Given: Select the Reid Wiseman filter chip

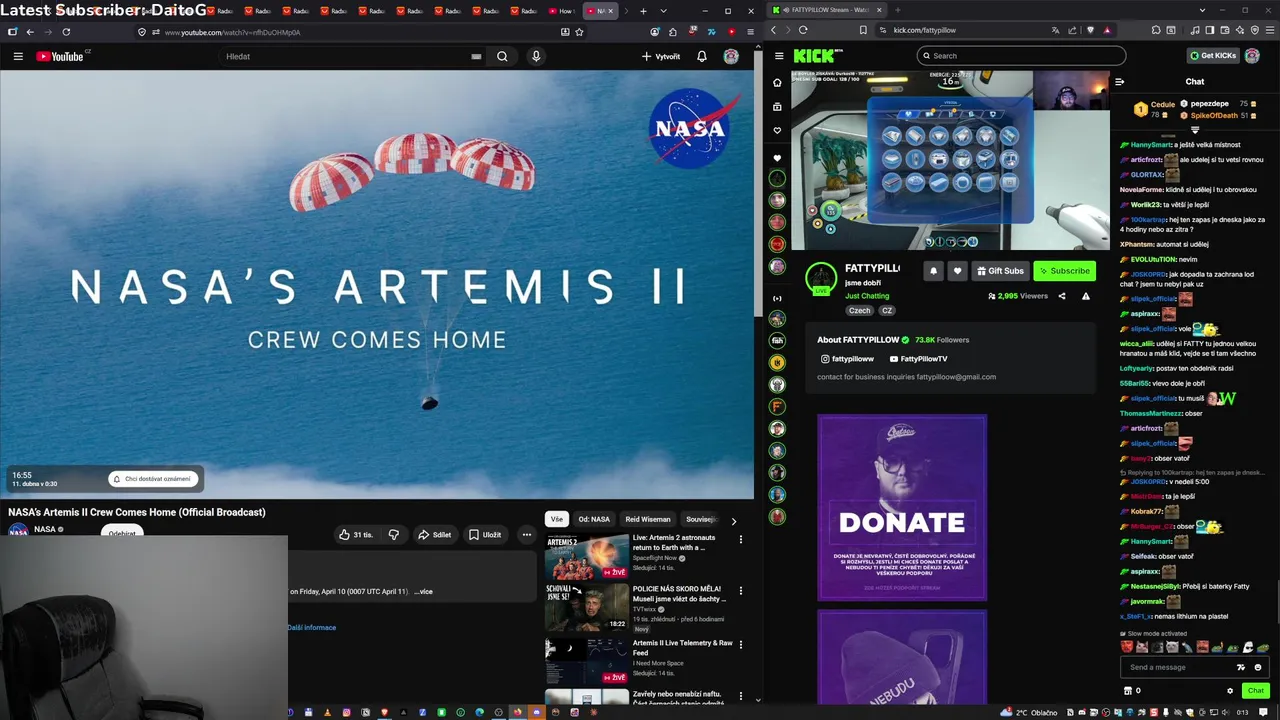Looking at the screenshot, I should tap(648, 519).
